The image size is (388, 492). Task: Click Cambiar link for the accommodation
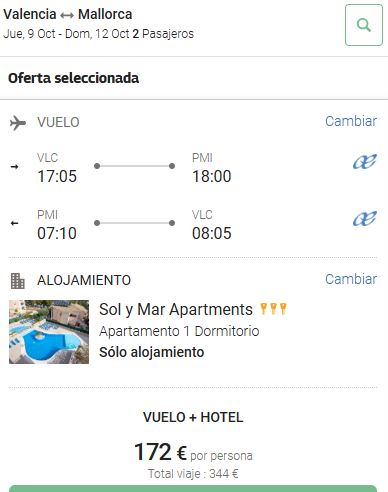click(x=351, y=279)
